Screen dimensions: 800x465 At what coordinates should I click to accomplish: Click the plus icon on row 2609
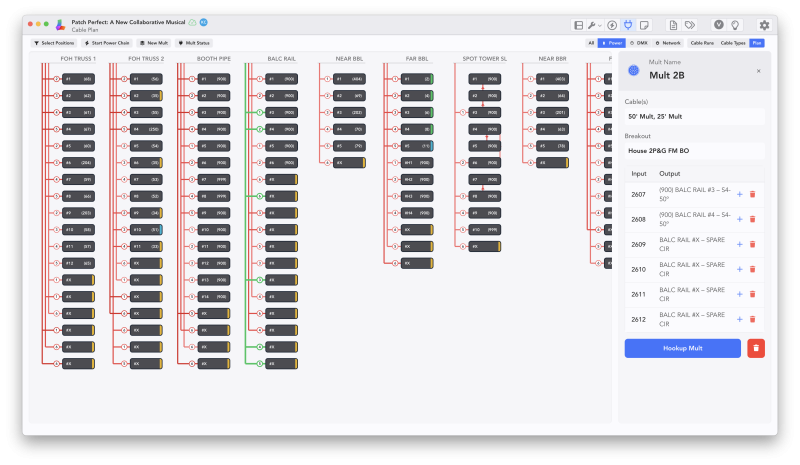(739, 244)
